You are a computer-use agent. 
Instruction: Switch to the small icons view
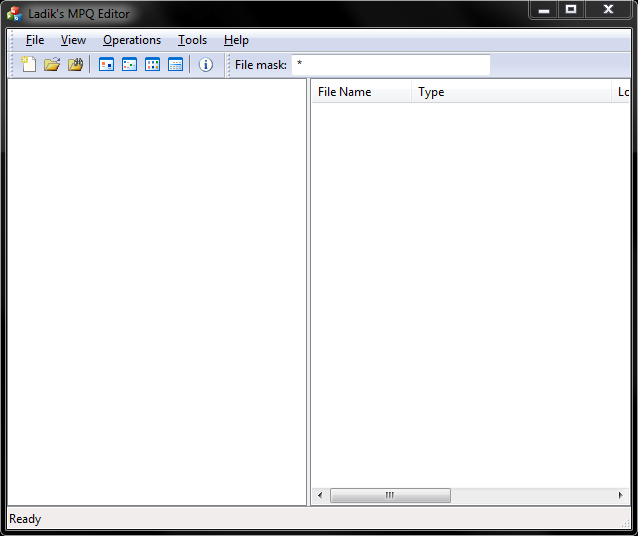(129, 64)
